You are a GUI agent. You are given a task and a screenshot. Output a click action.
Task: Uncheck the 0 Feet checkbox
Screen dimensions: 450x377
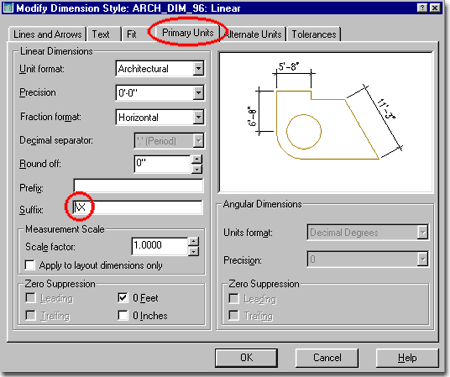(x=123, y=297)
